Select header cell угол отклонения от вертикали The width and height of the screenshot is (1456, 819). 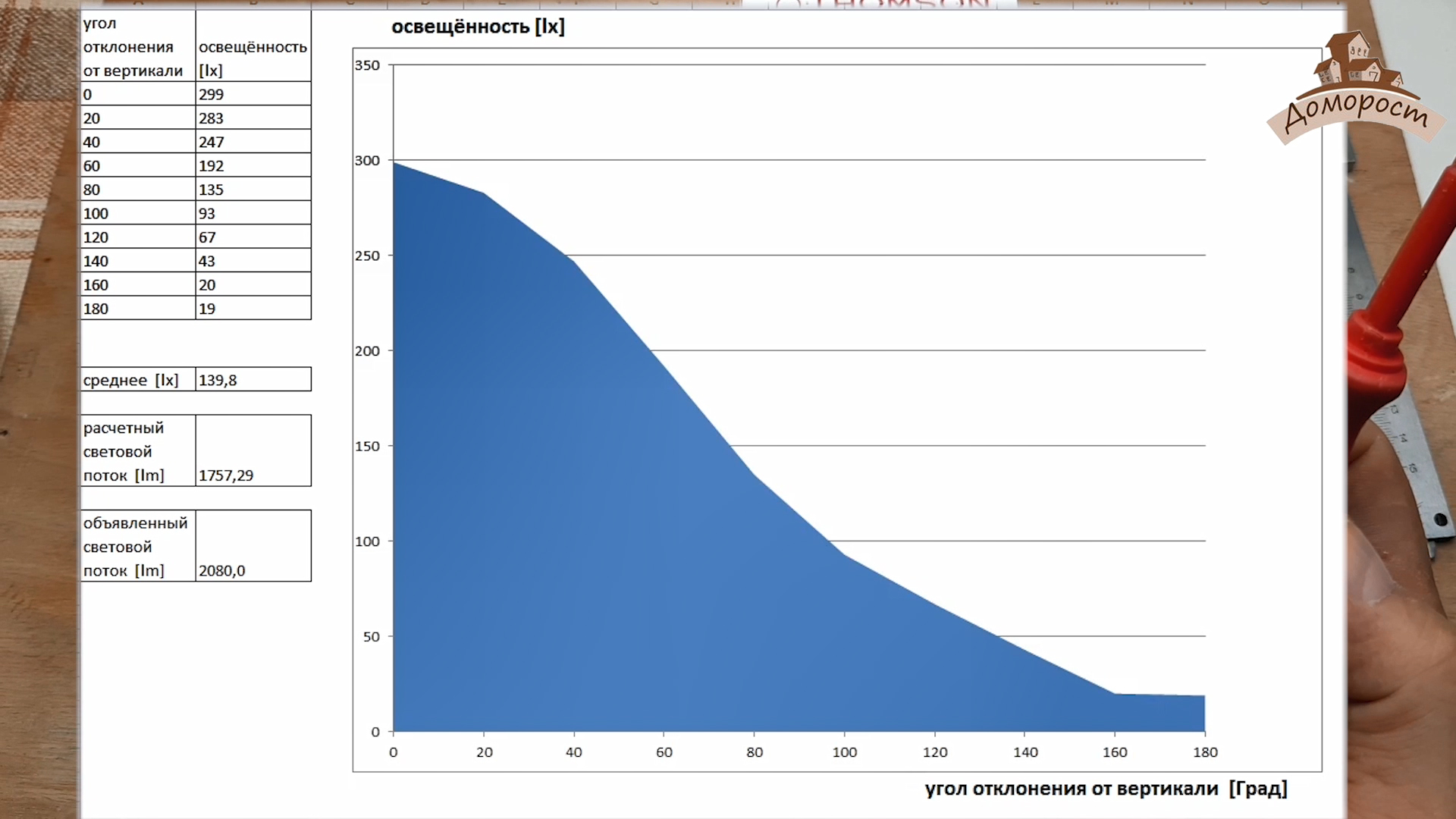137,47
